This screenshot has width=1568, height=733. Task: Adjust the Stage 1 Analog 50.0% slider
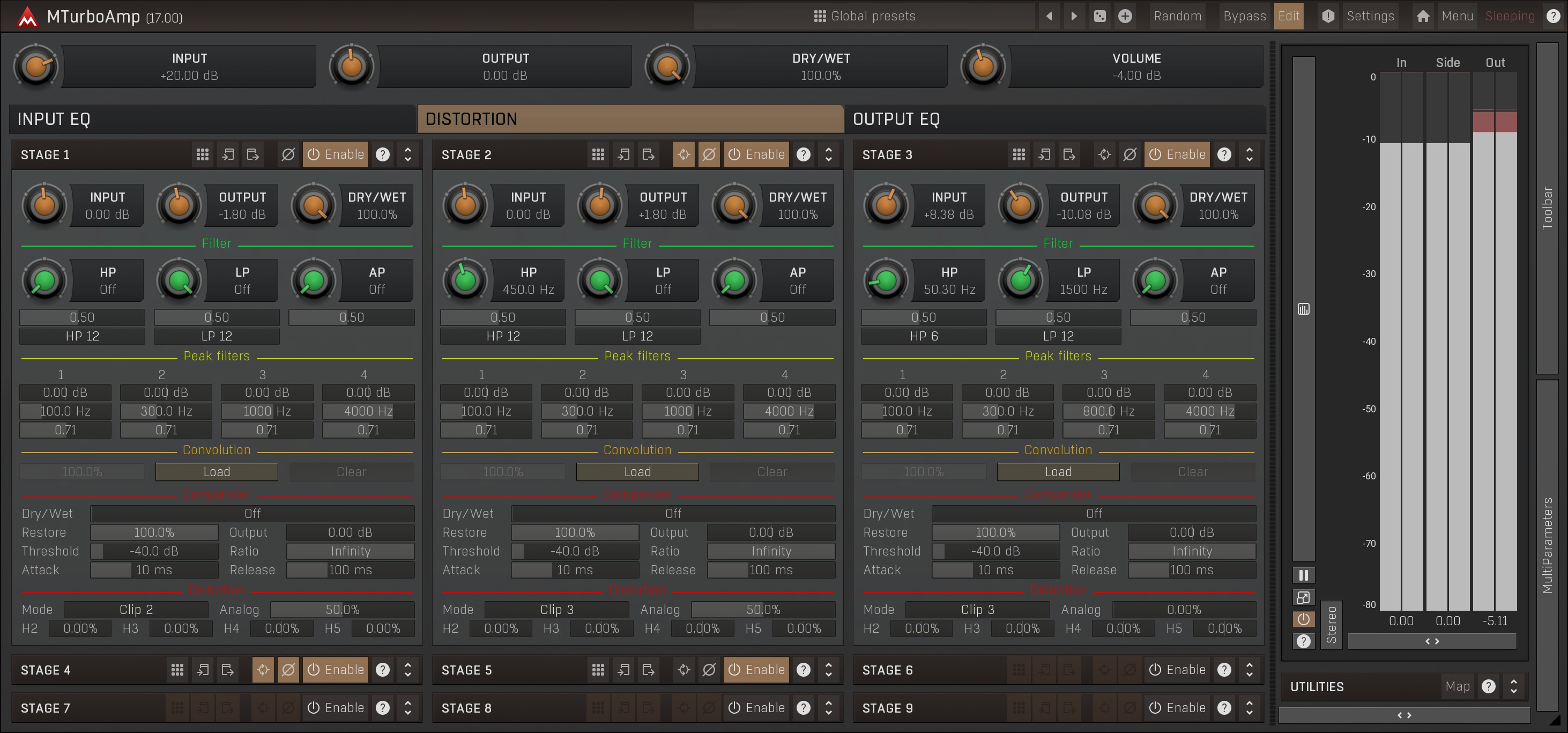pos(342,610)
